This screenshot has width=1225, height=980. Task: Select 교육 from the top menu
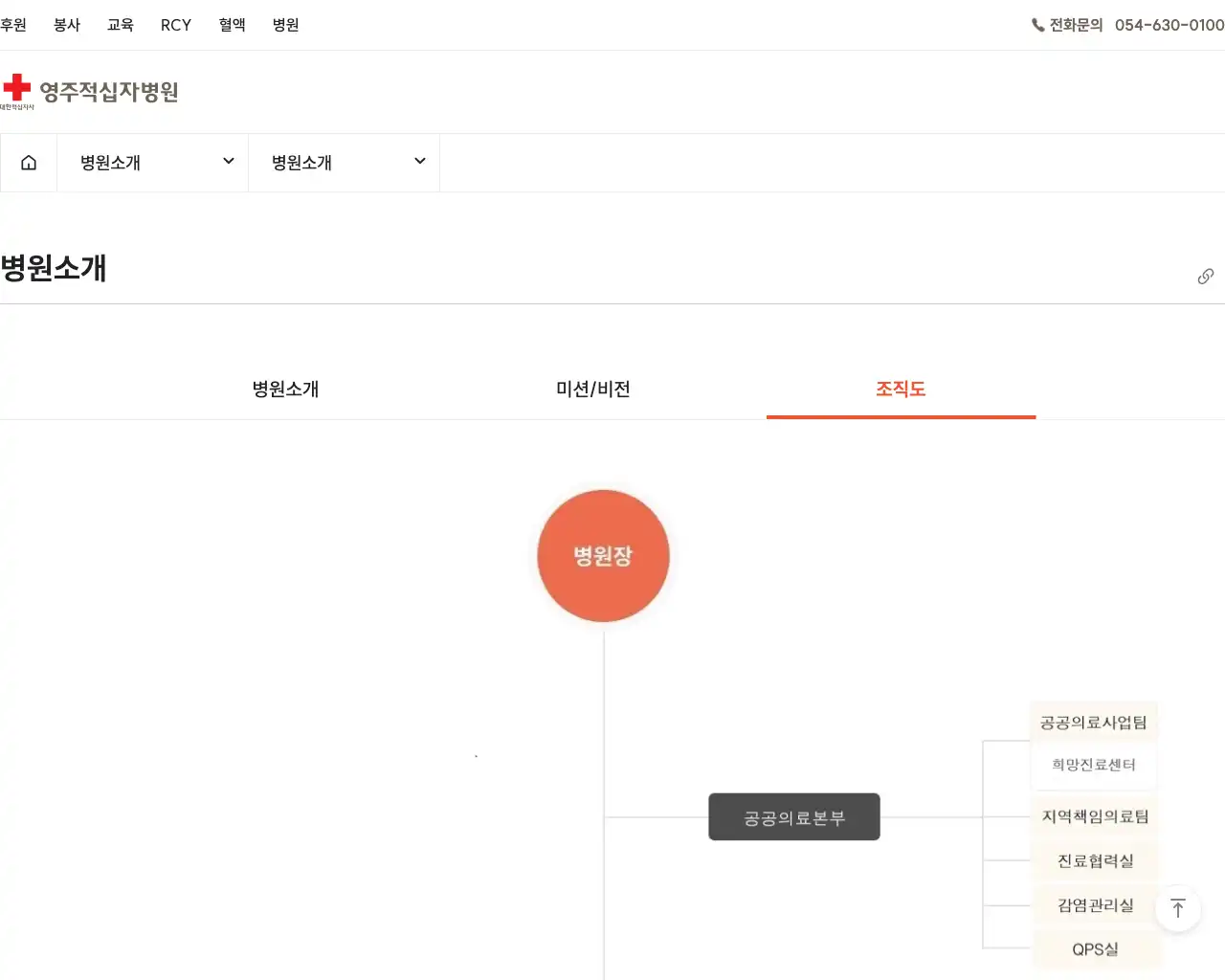point(121,25)
